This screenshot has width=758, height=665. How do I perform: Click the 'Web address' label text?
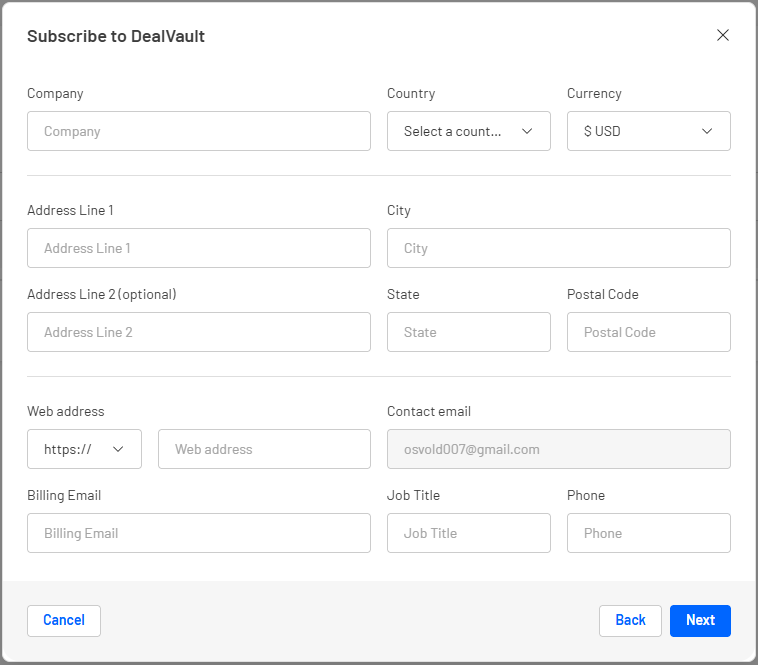66,411
